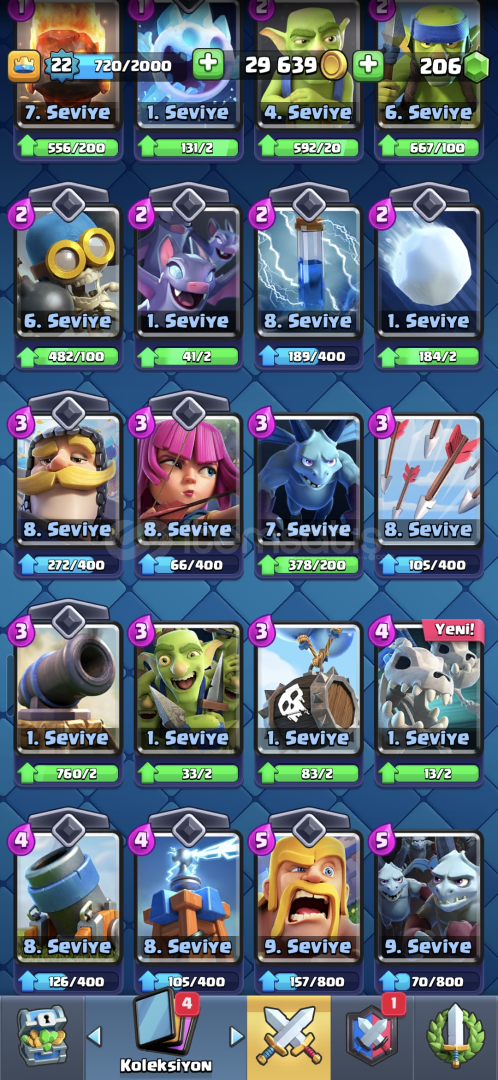
Task: Tap the Barbarians card at 9. Seviye
Action: 308,897
